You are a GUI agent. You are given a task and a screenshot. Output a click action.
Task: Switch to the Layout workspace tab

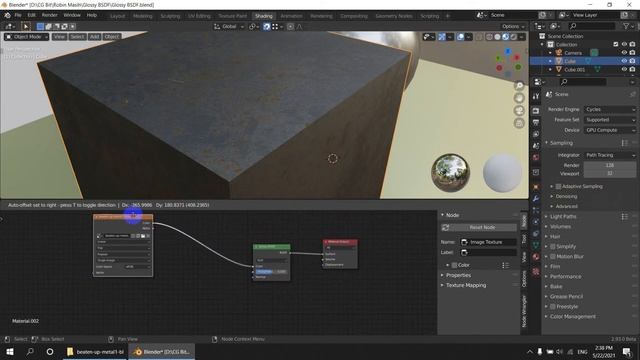[118, 16]
